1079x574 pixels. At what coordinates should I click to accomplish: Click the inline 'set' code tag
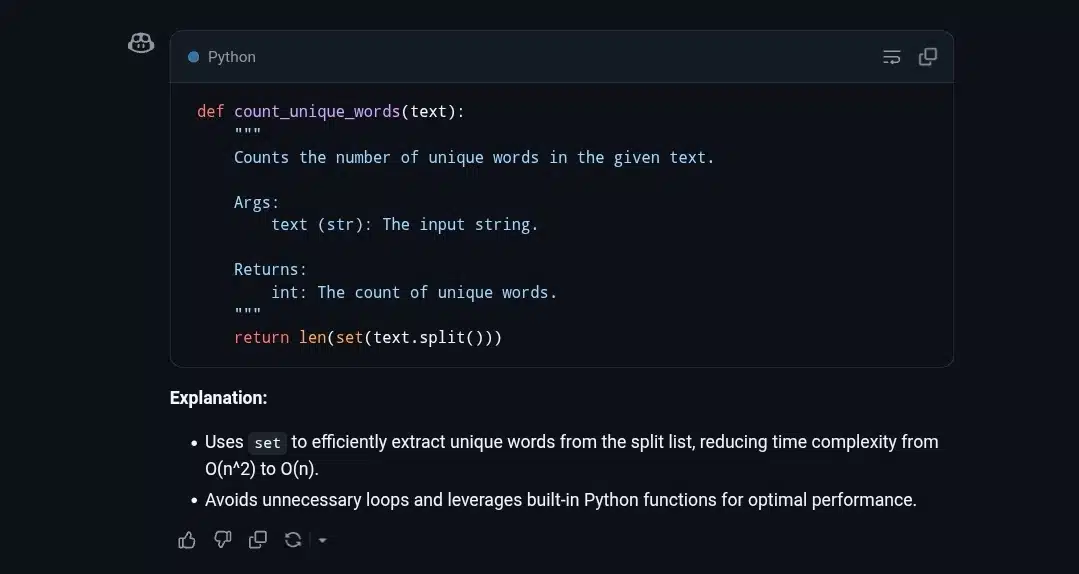[x=267, y=443]
